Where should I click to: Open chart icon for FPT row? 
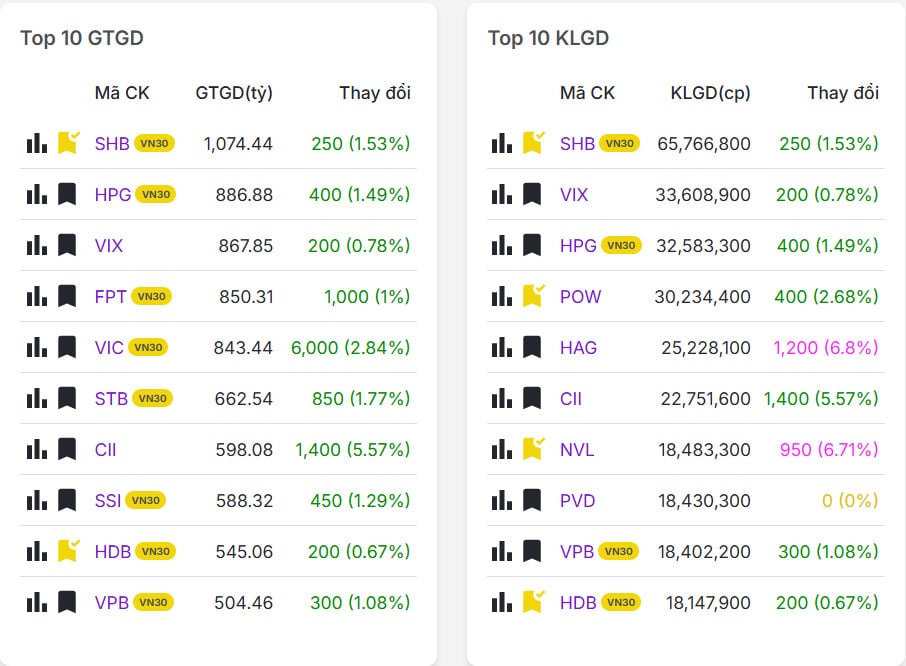[36, 296]
